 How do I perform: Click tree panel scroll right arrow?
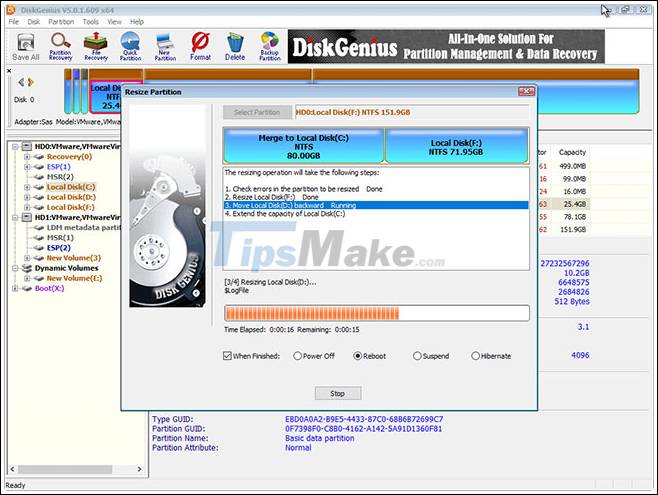tap(139, 469)
